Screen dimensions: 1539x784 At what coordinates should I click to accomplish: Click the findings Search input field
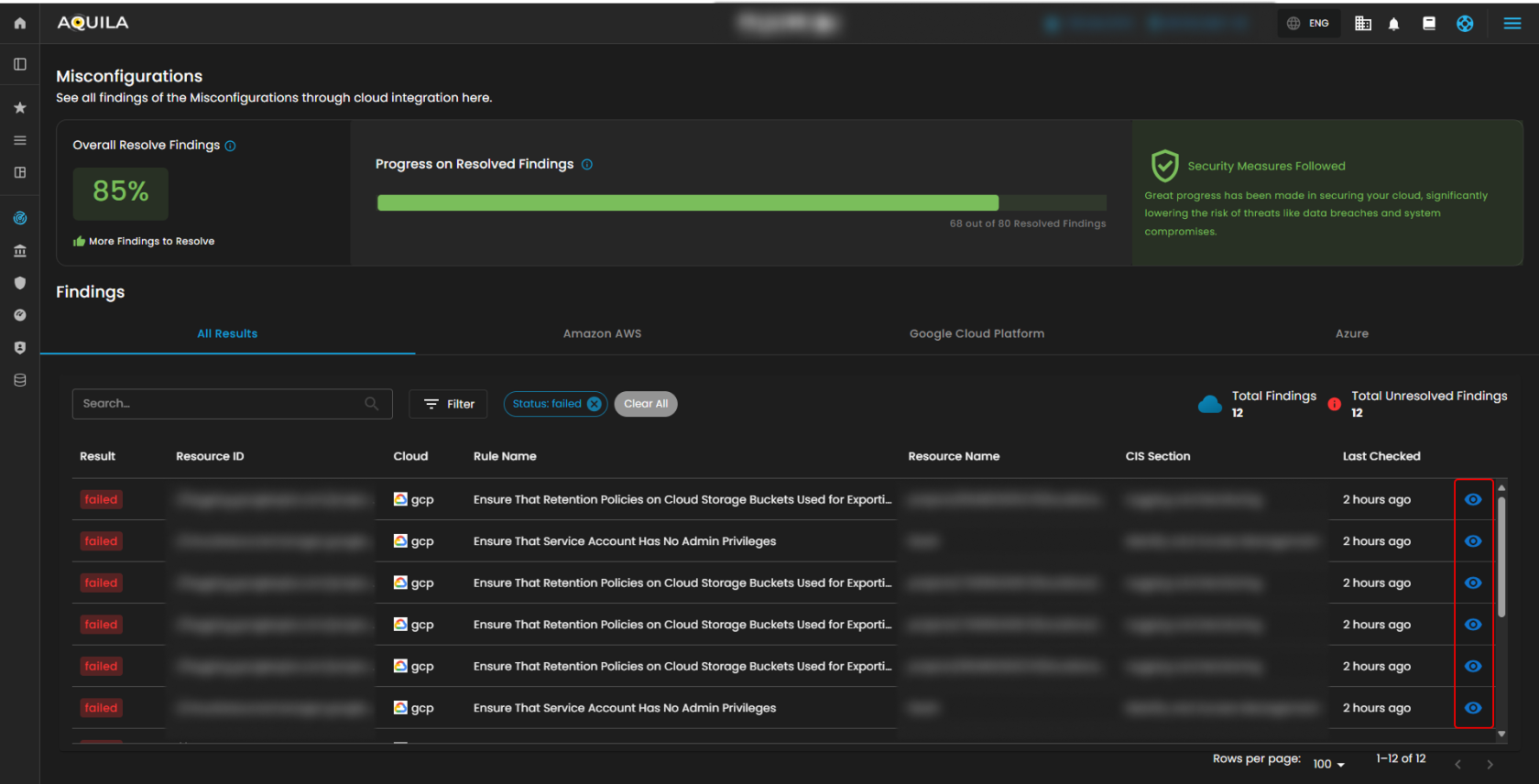tap(220, 404)
